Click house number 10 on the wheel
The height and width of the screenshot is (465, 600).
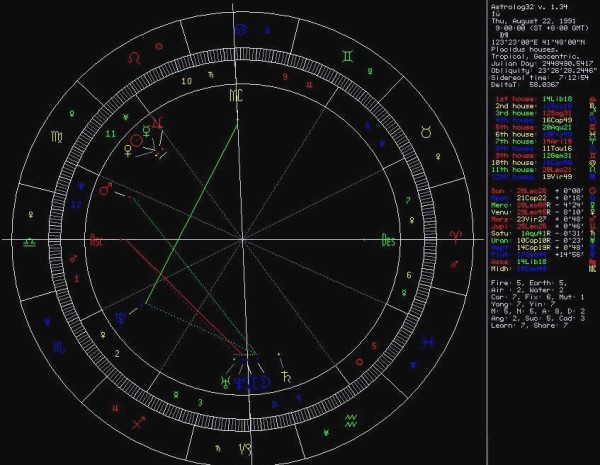click(186, 81)
